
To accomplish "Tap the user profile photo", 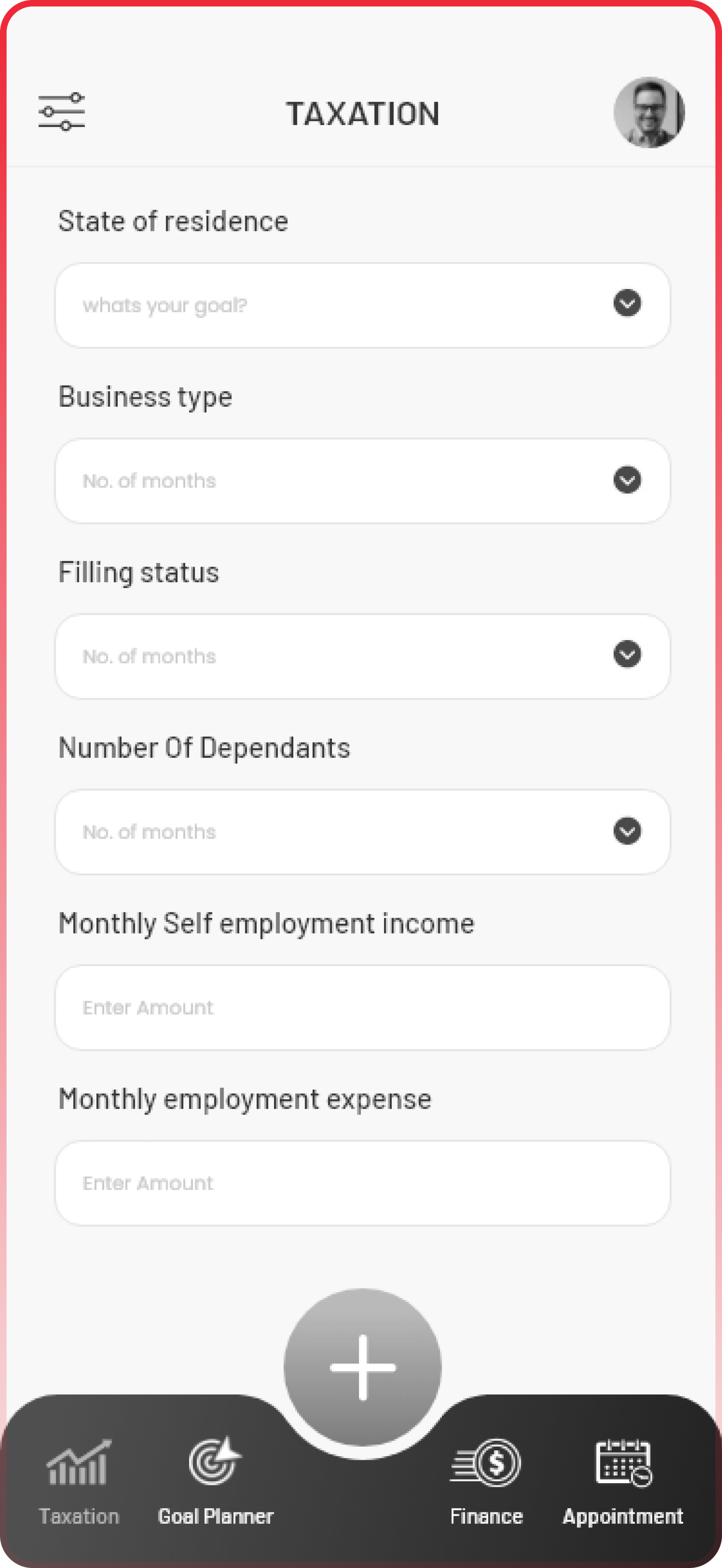I will (x=649, y=113).
